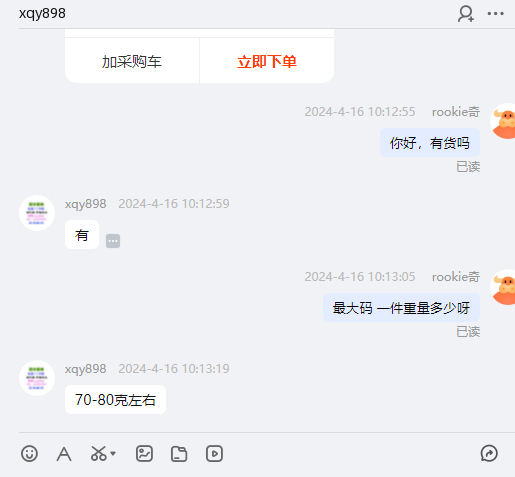Send an image via picture icon
The image size is (515, 477).
point(144,454)
